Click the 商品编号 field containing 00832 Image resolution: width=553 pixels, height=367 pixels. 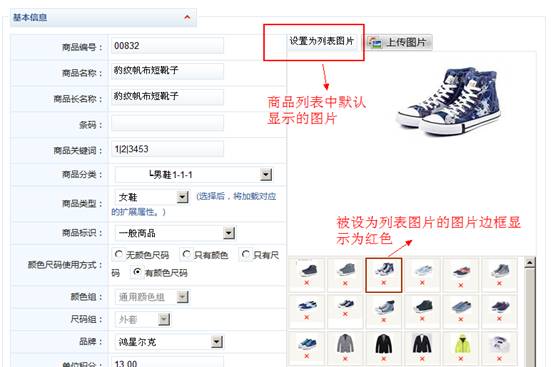click(x=168, y=46)
